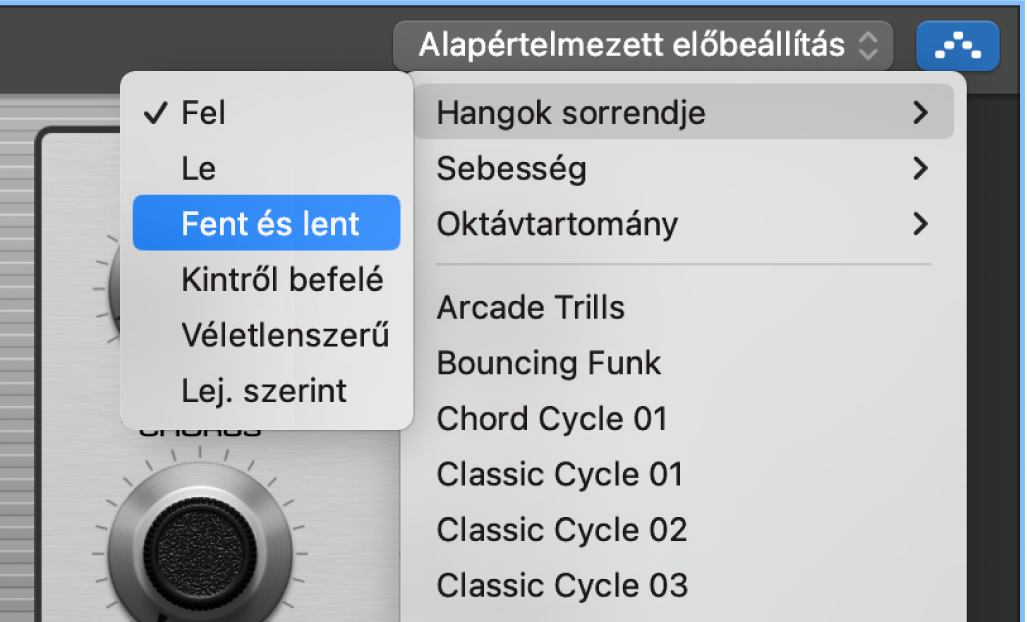Open the Alapértelmezett előbeállítás preset dropdown

pos(642,44)
